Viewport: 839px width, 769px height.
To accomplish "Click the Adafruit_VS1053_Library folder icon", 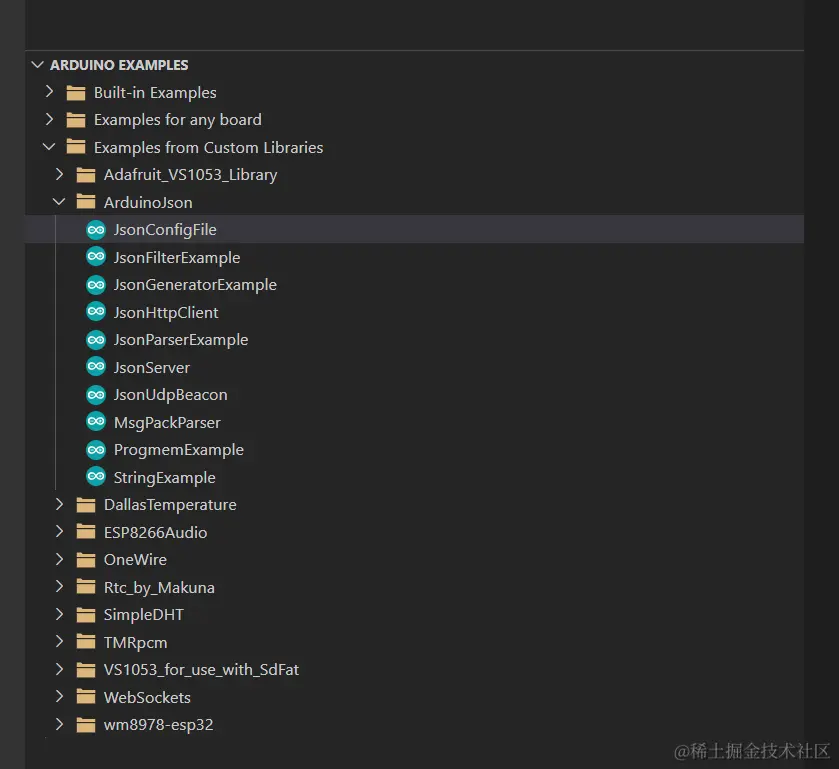I will click(x=86, y=175).
